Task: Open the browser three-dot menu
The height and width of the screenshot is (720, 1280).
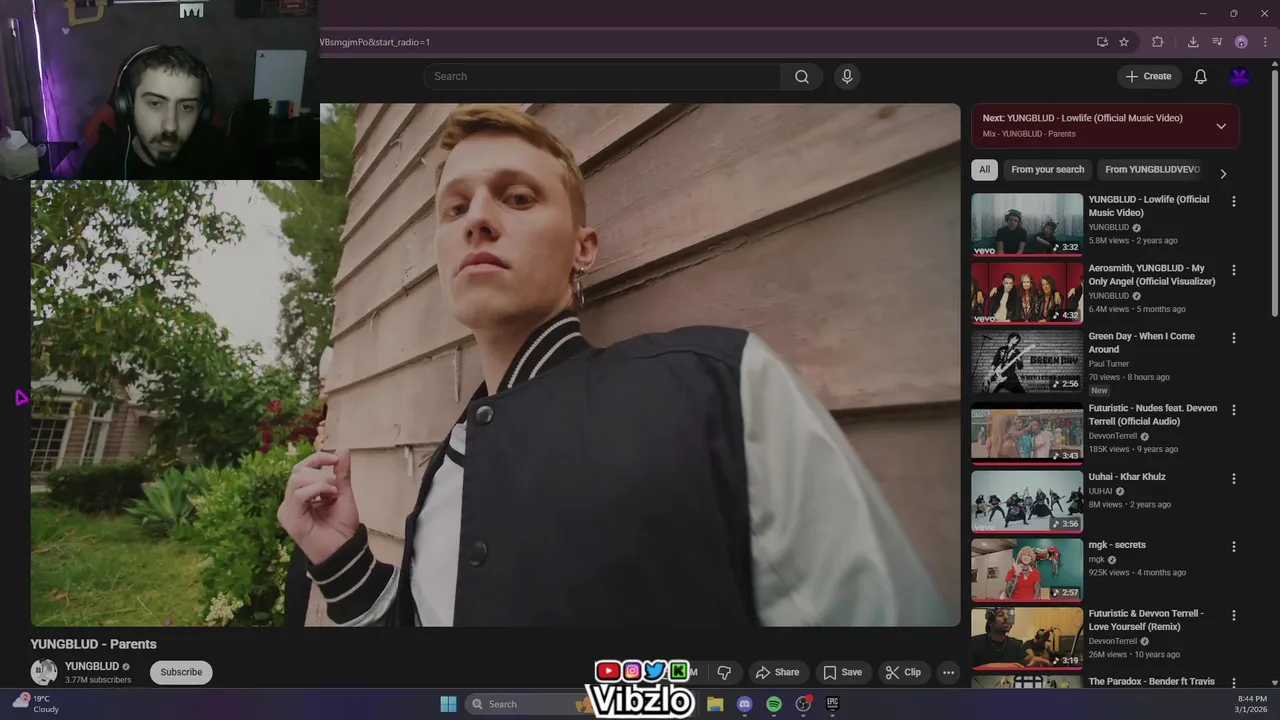Action: pyautogui.click(x=1265, y=42)
